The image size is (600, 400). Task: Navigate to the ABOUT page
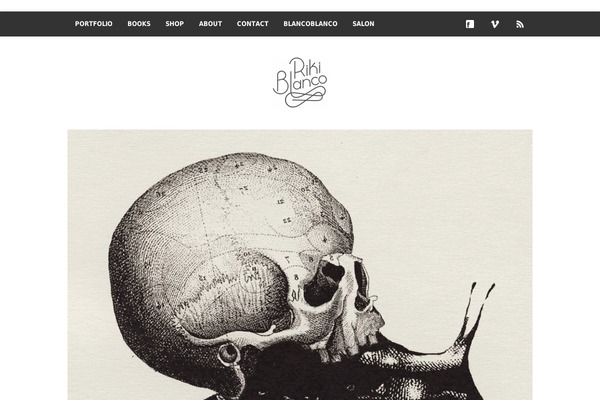pyautogui.click(x=210, y=24)
